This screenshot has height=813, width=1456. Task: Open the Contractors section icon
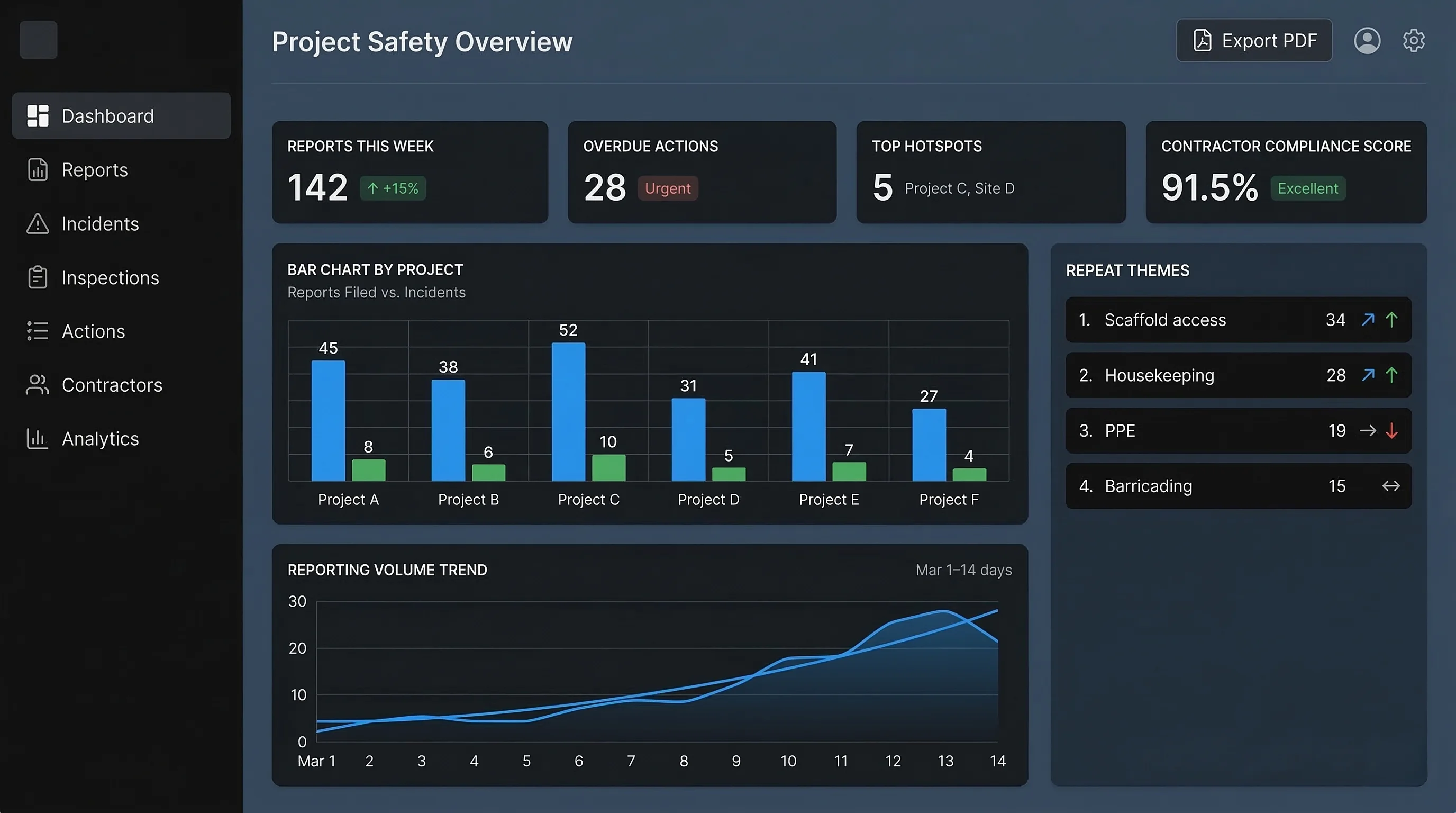(38, 384)
